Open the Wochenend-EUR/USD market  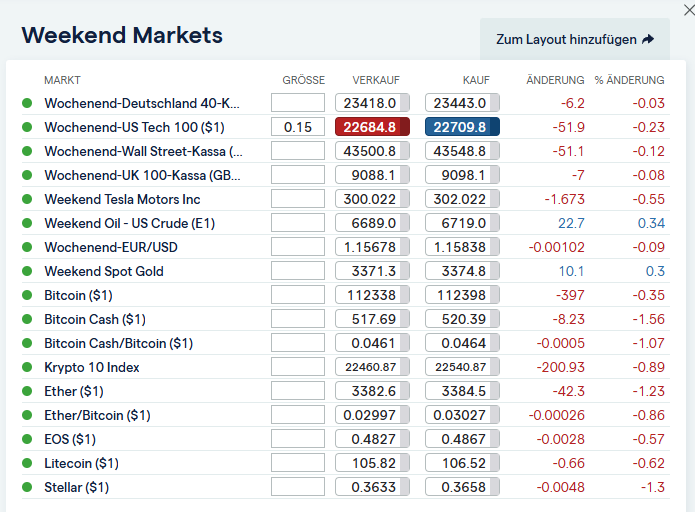[111, 247]
